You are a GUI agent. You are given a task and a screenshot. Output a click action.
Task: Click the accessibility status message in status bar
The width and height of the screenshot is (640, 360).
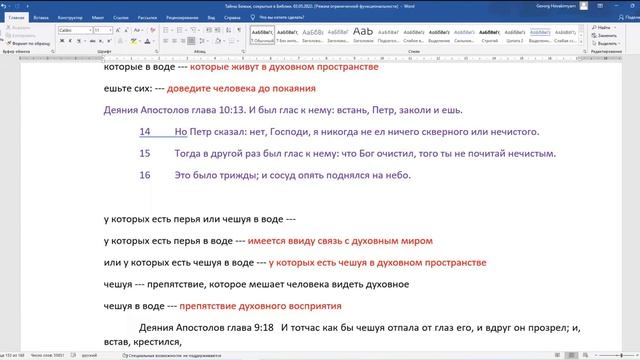click(171, 356)
